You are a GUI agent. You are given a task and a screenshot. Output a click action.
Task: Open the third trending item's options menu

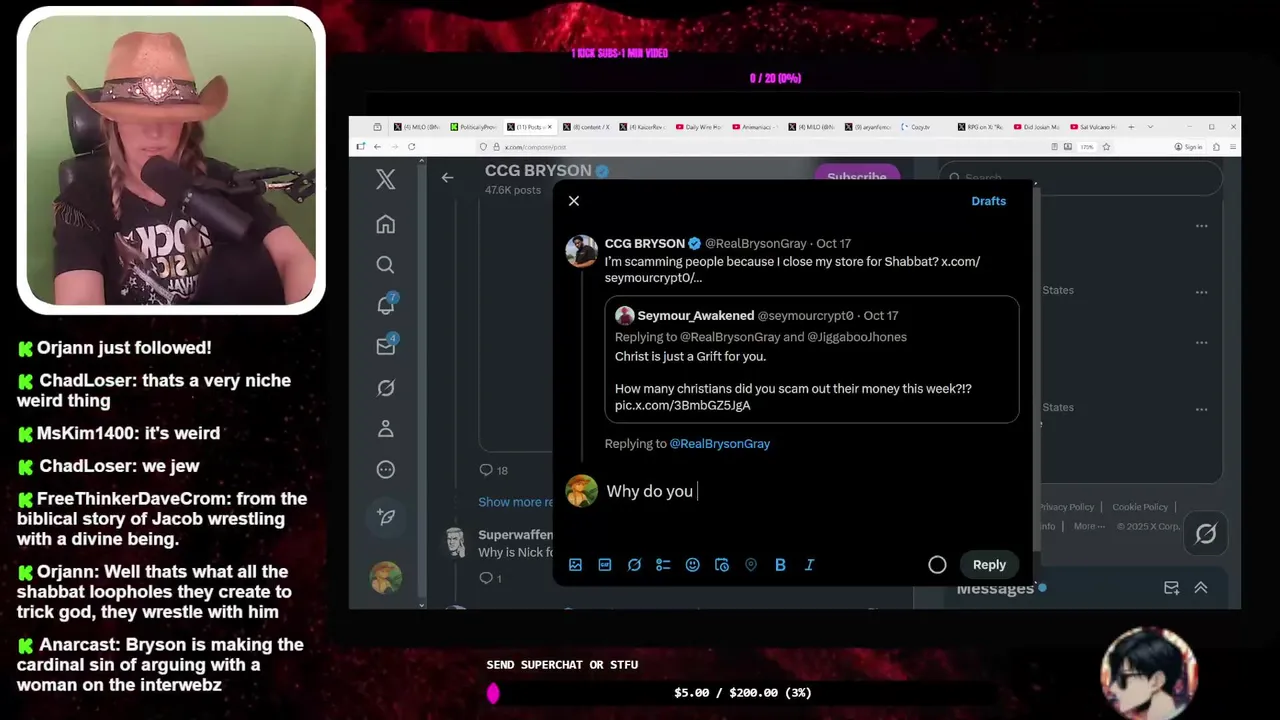[x=1201, y=343]
